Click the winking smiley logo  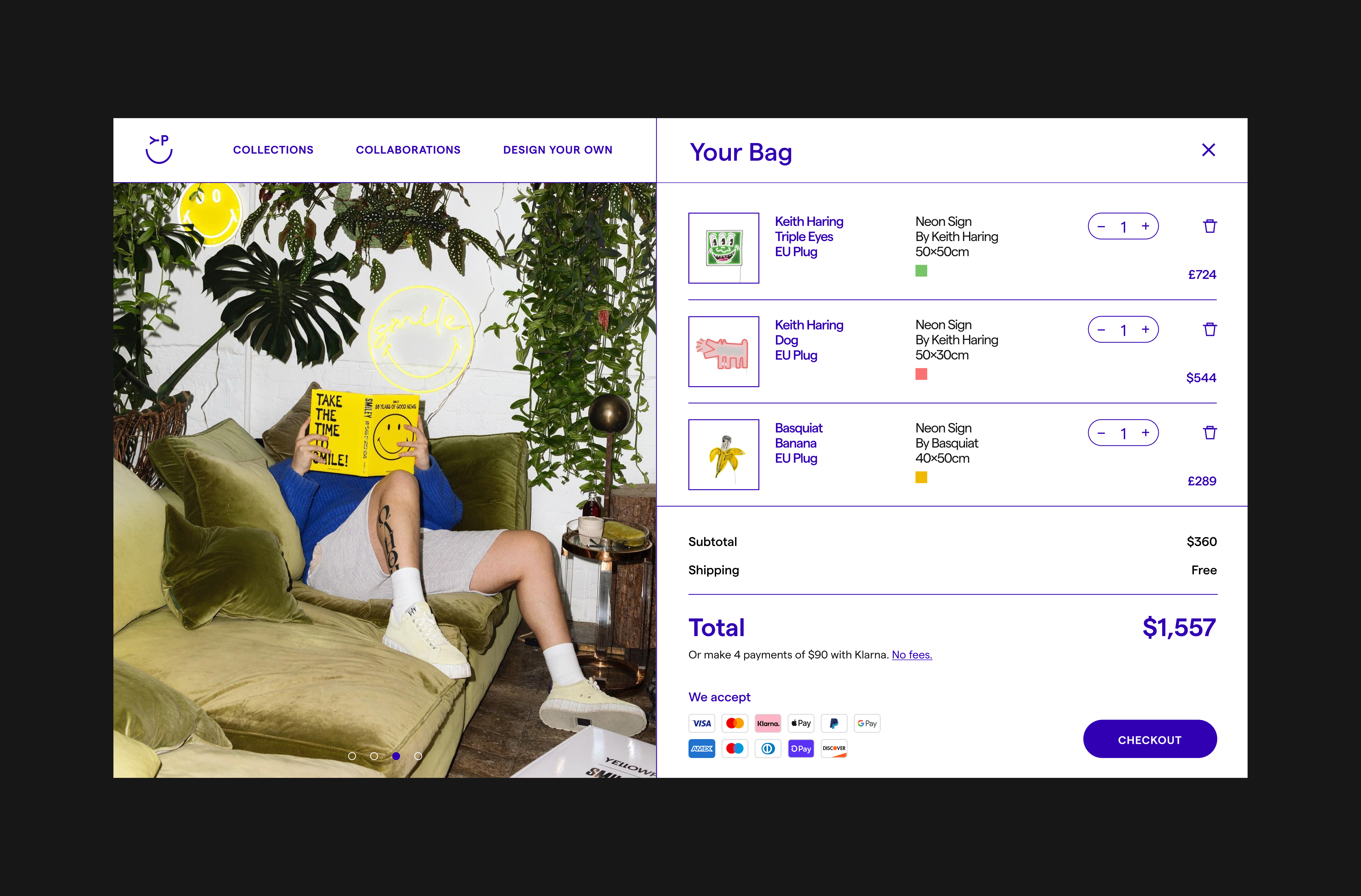[x=159, y=149]
